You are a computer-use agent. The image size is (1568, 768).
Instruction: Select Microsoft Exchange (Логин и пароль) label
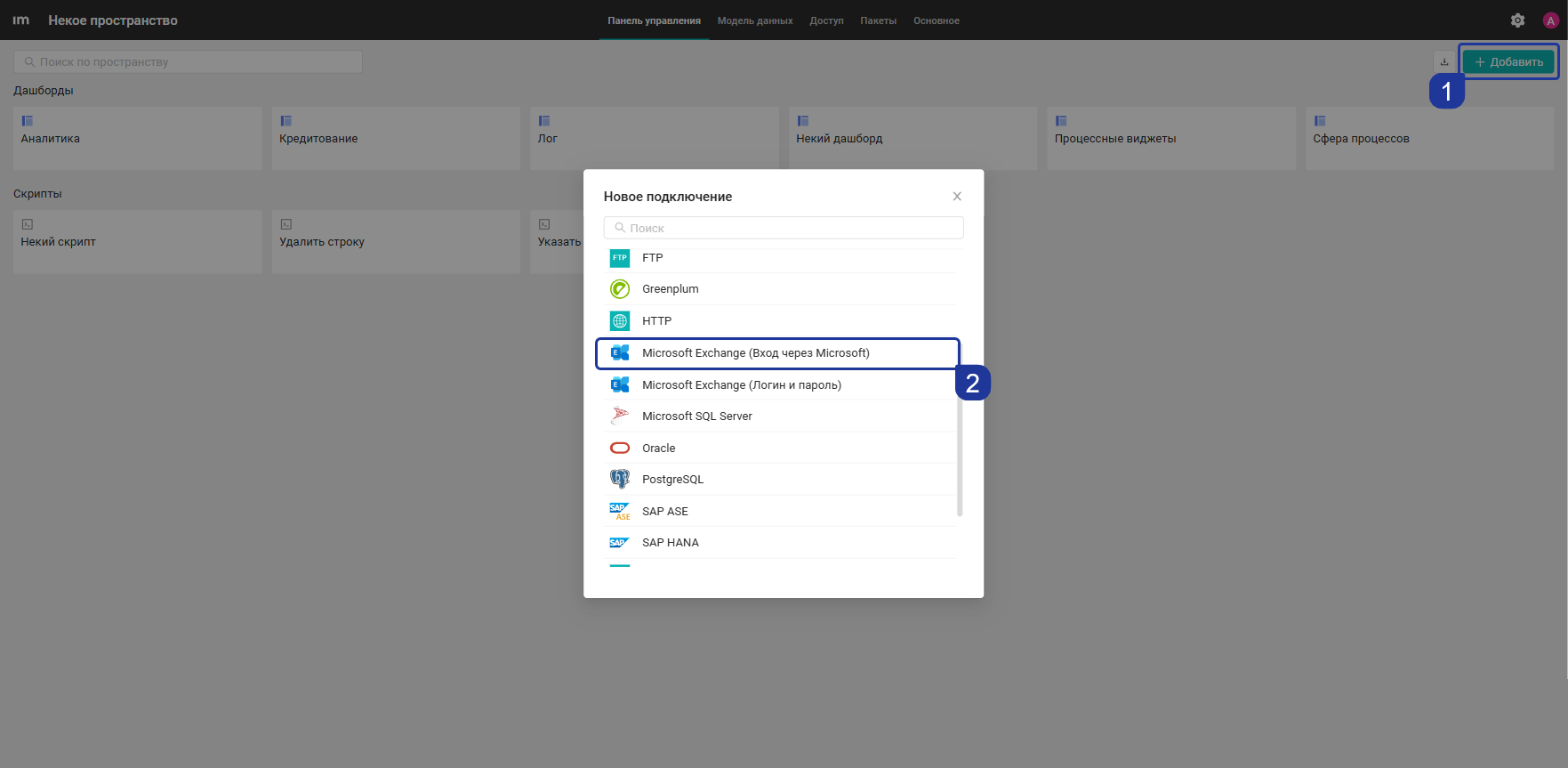742,385
